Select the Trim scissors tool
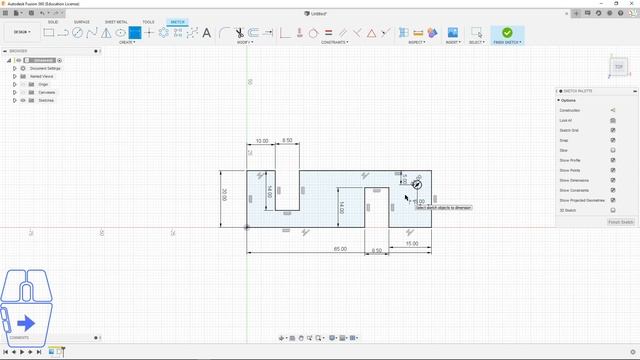This screenshot has width=640, height=360. click(x=239, y=33)
